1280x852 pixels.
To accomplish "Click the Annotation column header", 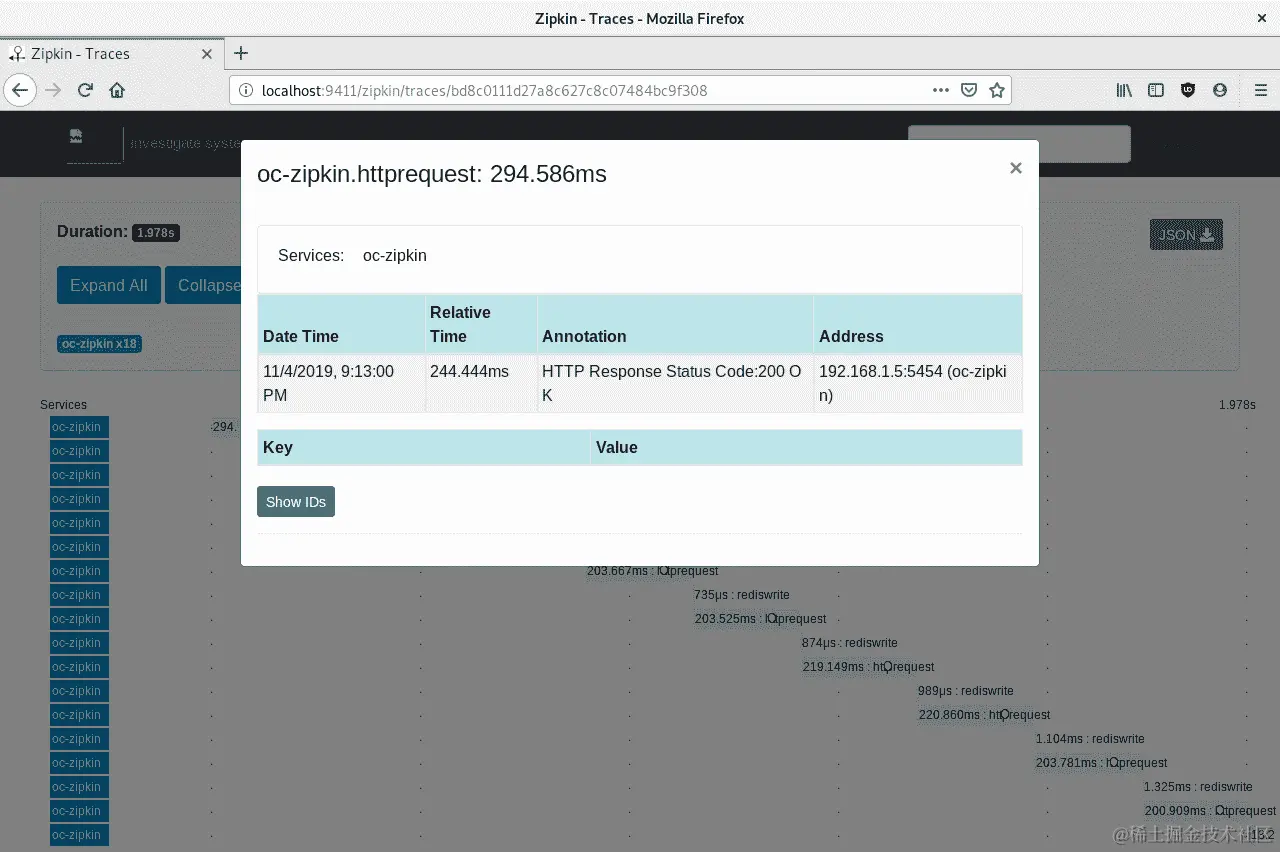I will click(x=675, y=324).
